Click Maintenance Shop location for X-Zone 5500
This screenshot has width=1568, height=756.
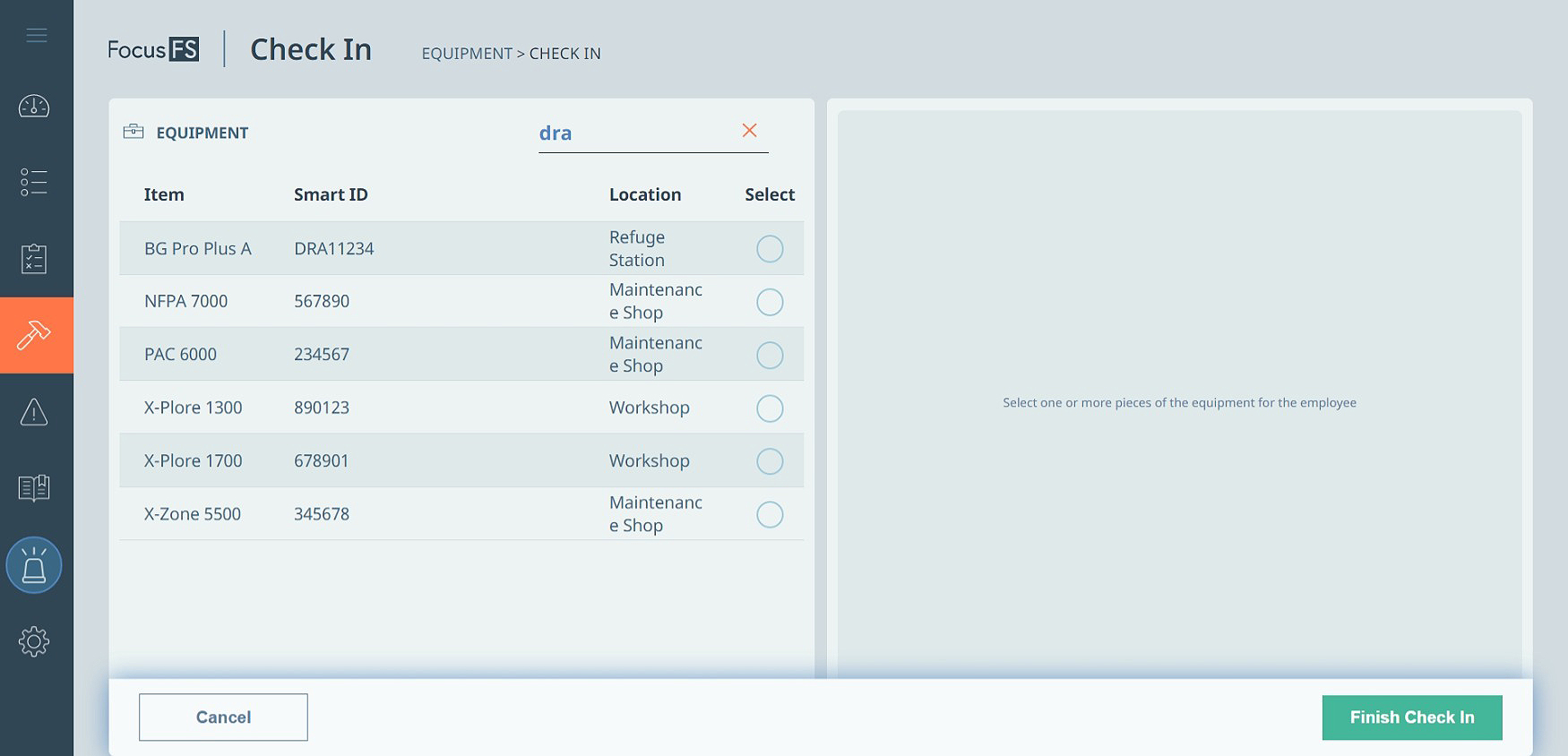(x=656, y=514)
